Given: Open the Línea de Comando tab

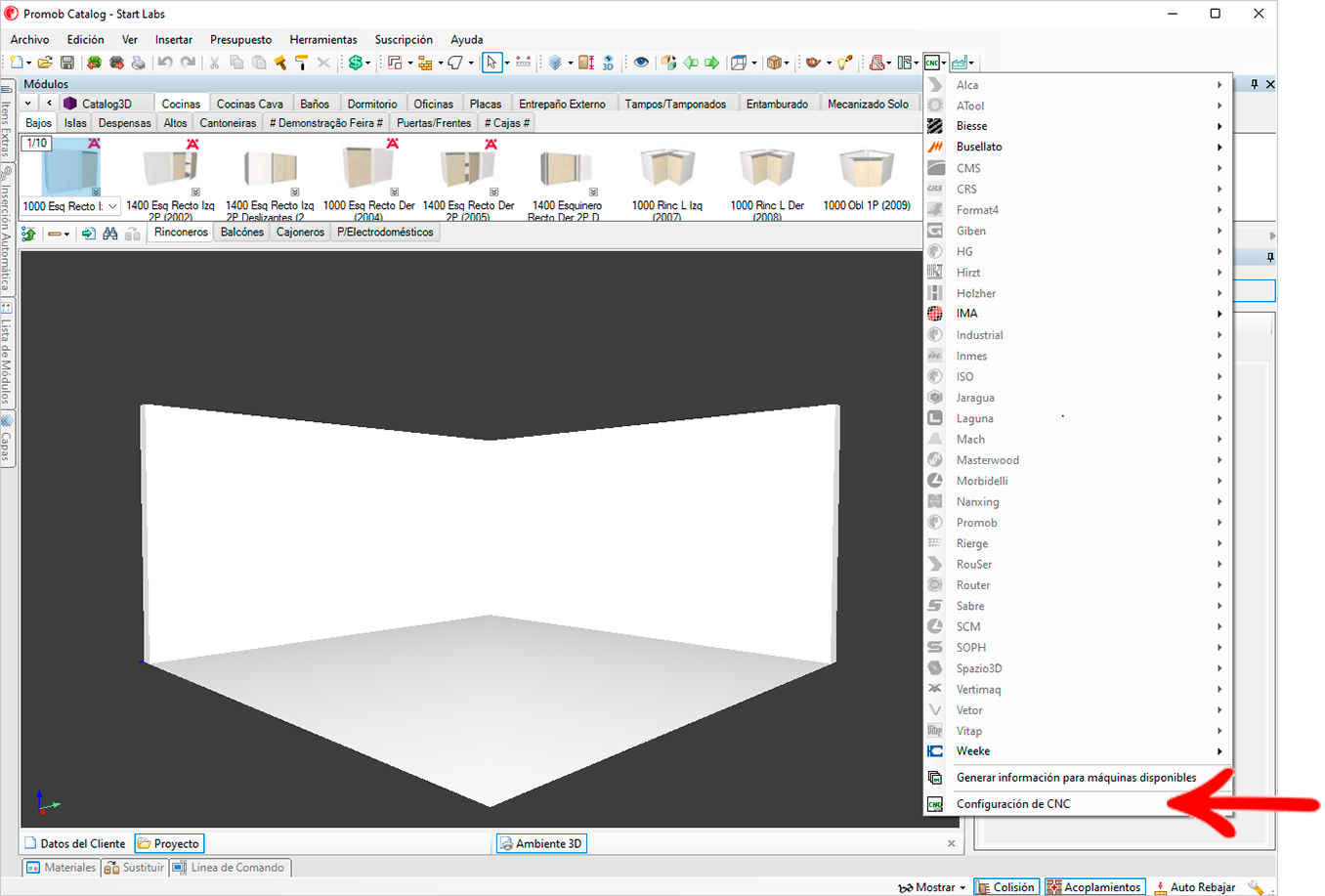Looking at the screenshot, I should point(229,868).
